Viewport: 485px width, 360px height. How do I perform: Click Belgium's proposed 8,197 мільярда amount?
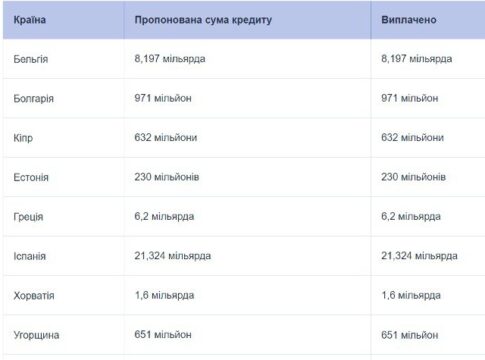coord(170,59)
